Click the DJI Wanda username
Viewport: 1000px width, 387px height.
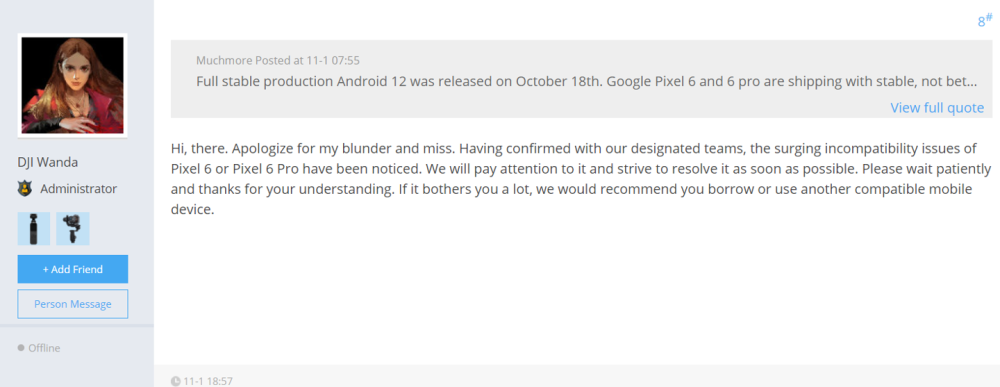[47, 162]
